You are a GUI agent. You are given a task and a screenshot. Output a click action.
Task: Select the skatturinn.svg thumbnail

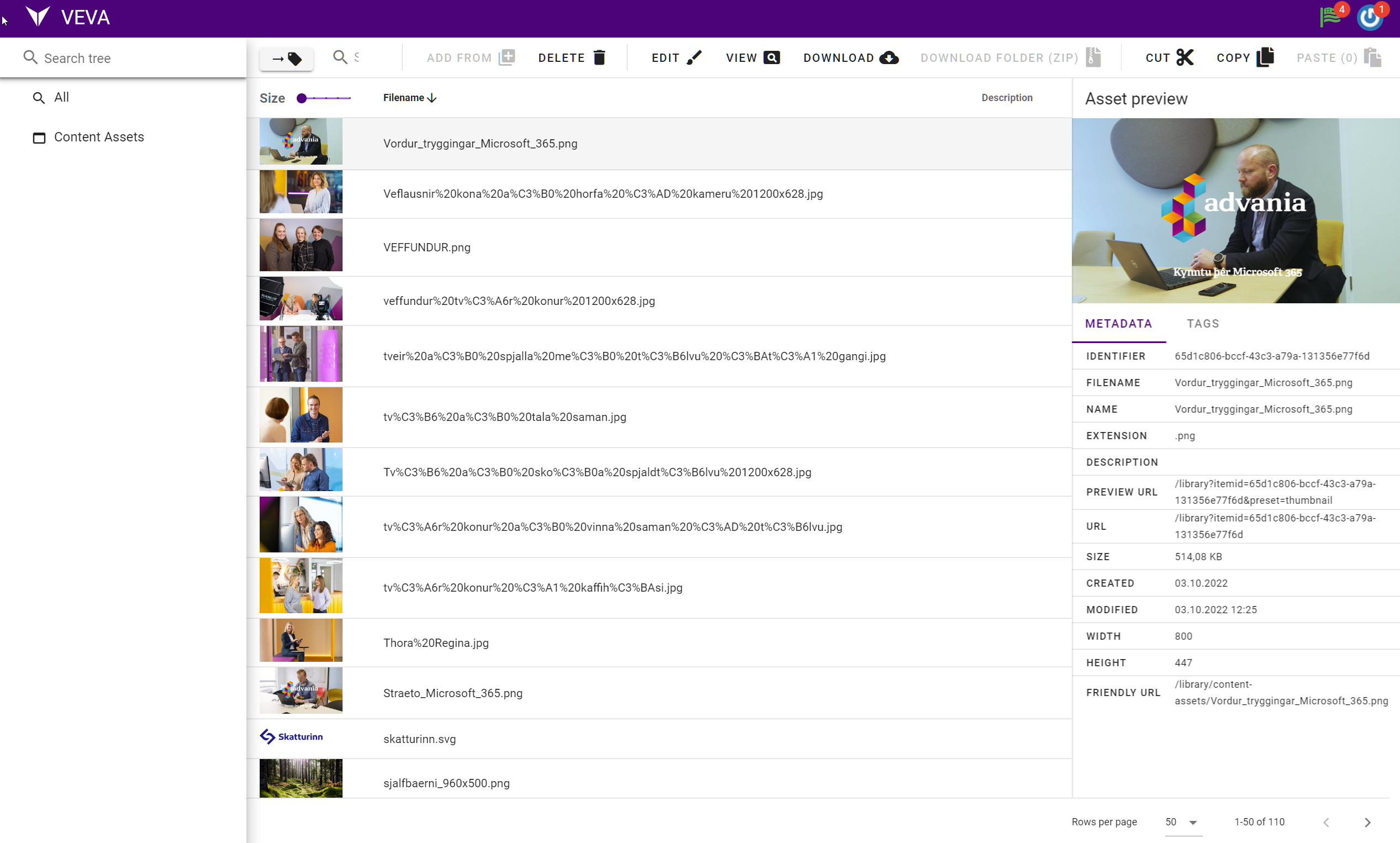point(291,737)
